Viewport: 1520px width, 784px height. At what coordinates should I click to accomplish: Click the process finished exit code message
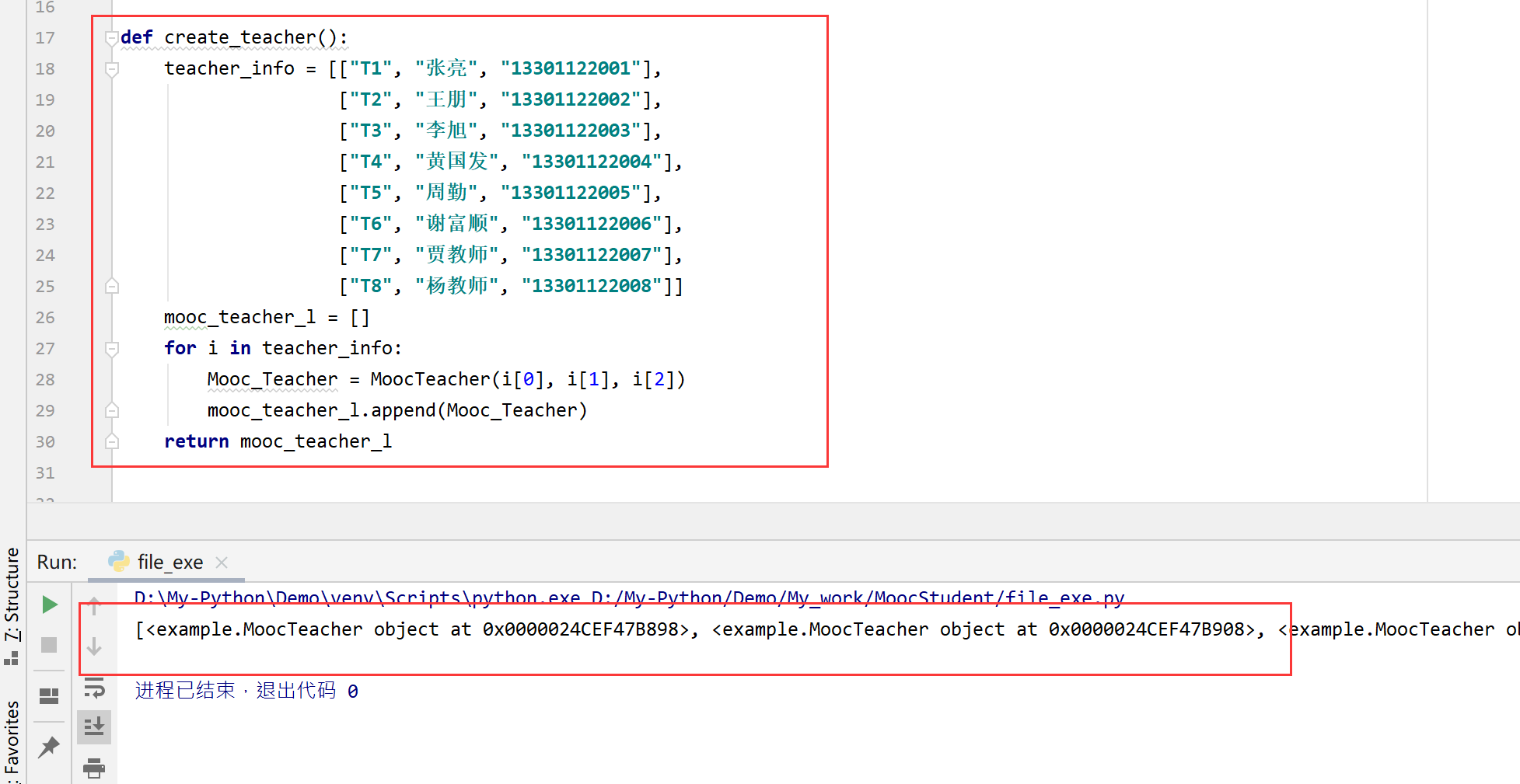[246, 690]
